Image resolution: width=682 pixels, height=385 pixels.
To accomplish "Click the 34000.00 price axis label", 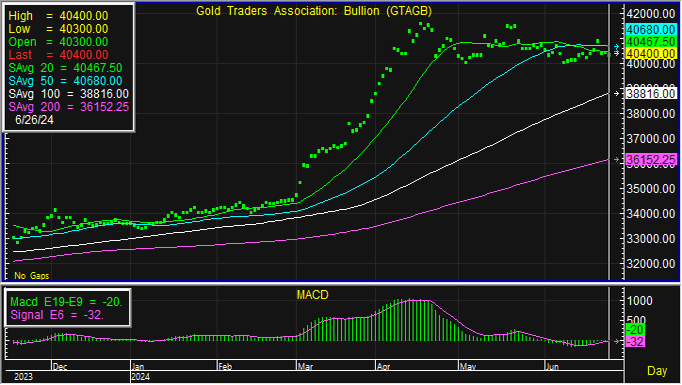I will [650, 214].
